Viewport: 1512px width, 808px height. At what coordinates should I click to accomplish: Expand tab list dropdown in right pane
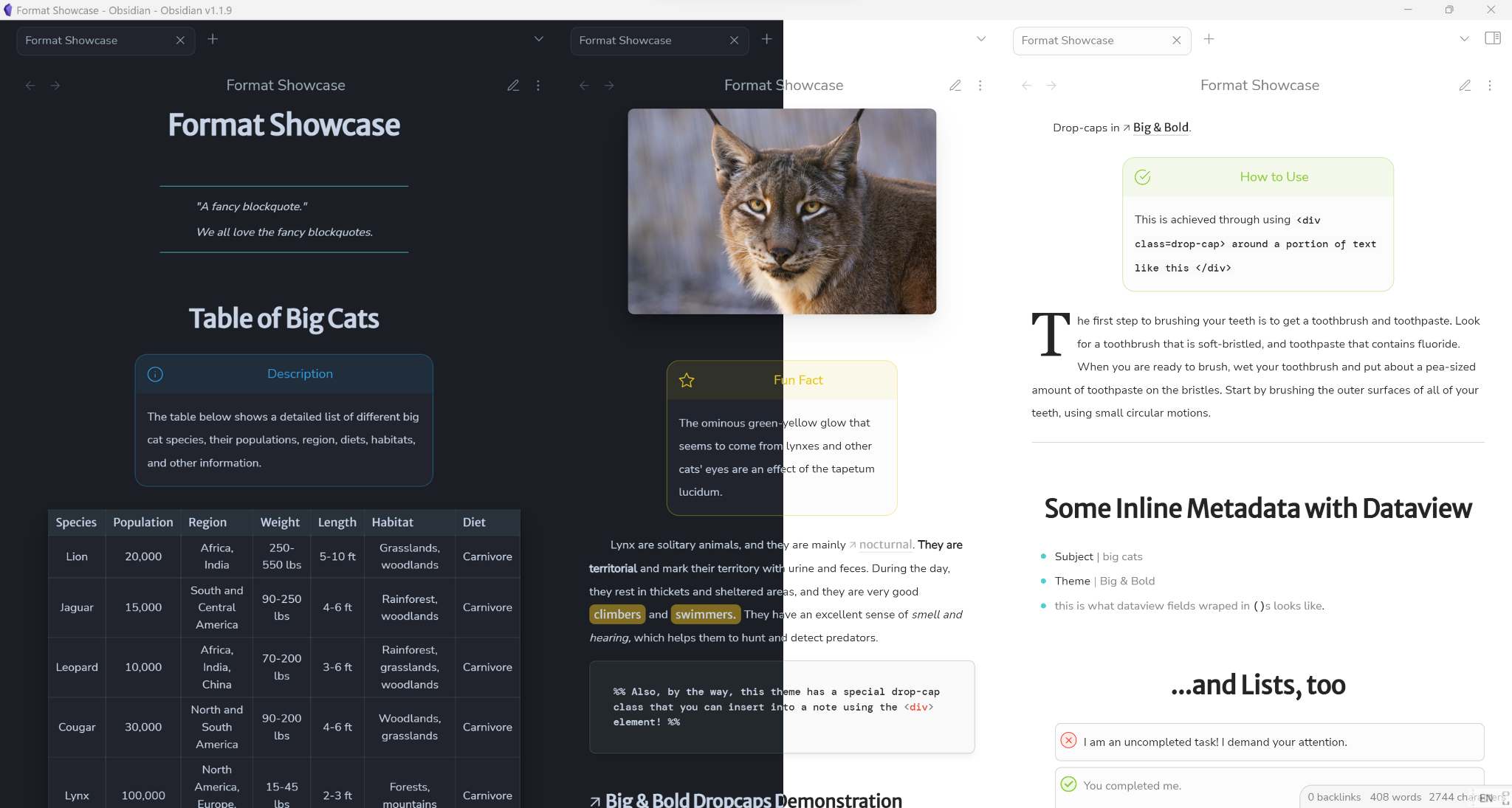1464,39
